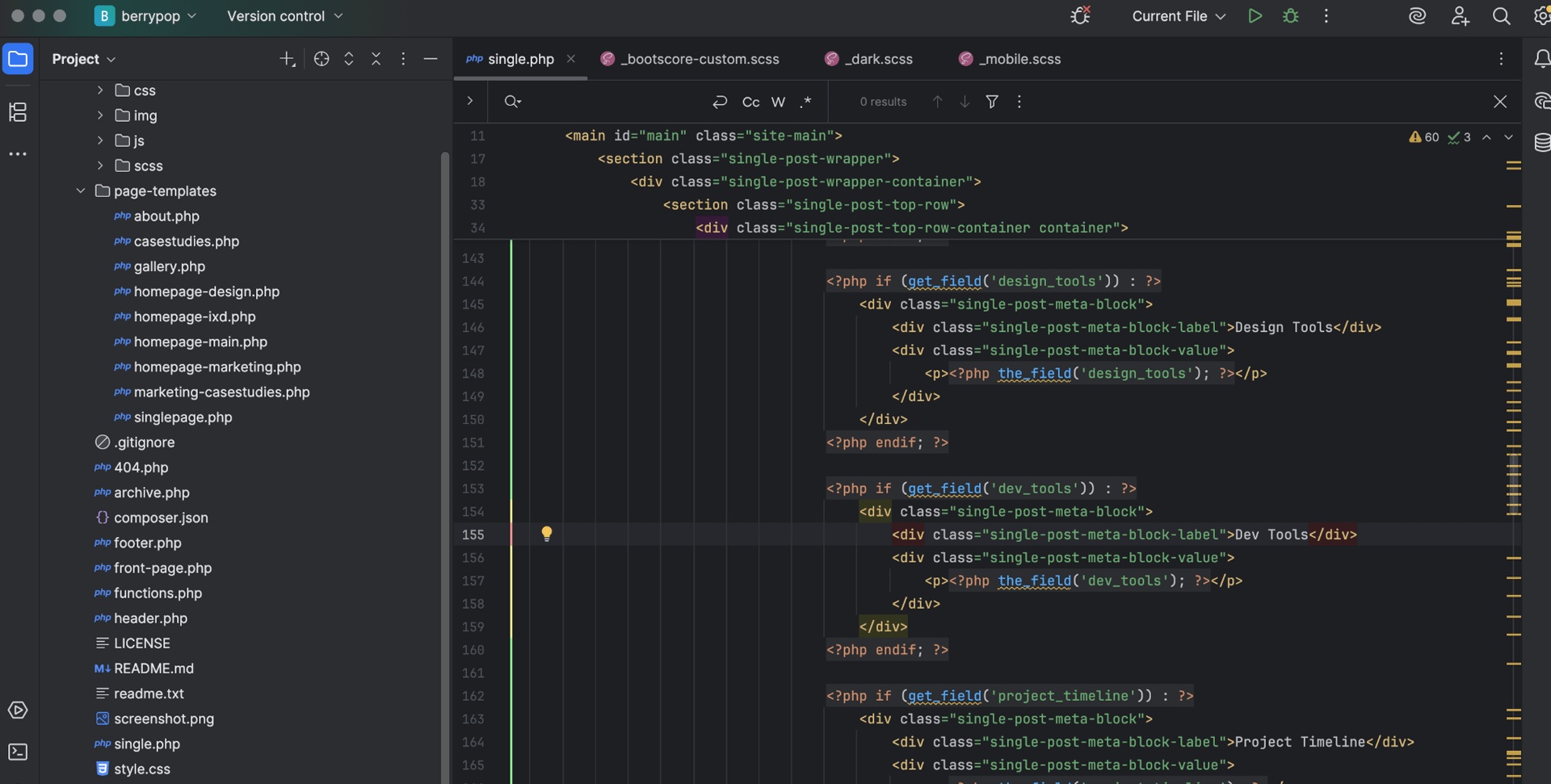The width and height of the screenshot is (1551, 784).
Task: Click the filter search results icon
Action: click(992, 102)
